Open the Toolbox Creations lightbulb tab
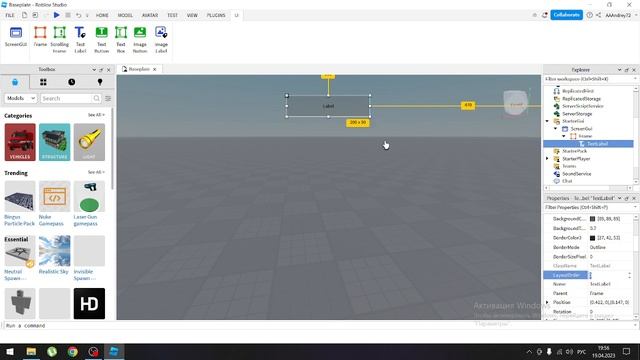Screen dimensions: 640x360 coord(100,82)
